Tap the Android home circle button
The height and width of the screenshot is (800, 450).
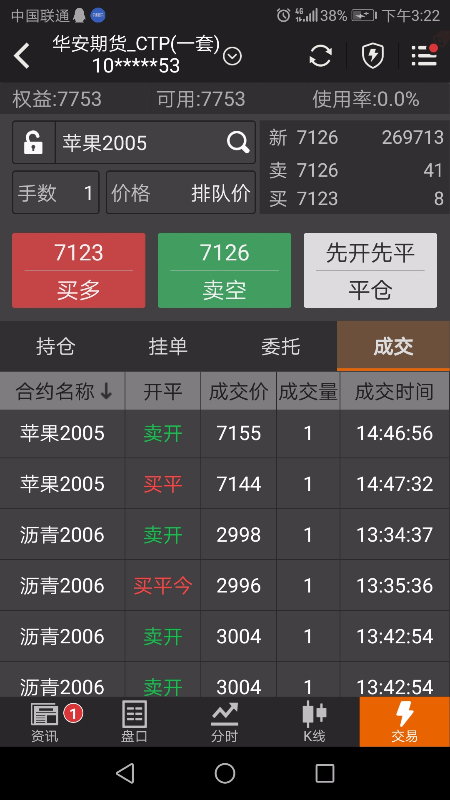224,773
